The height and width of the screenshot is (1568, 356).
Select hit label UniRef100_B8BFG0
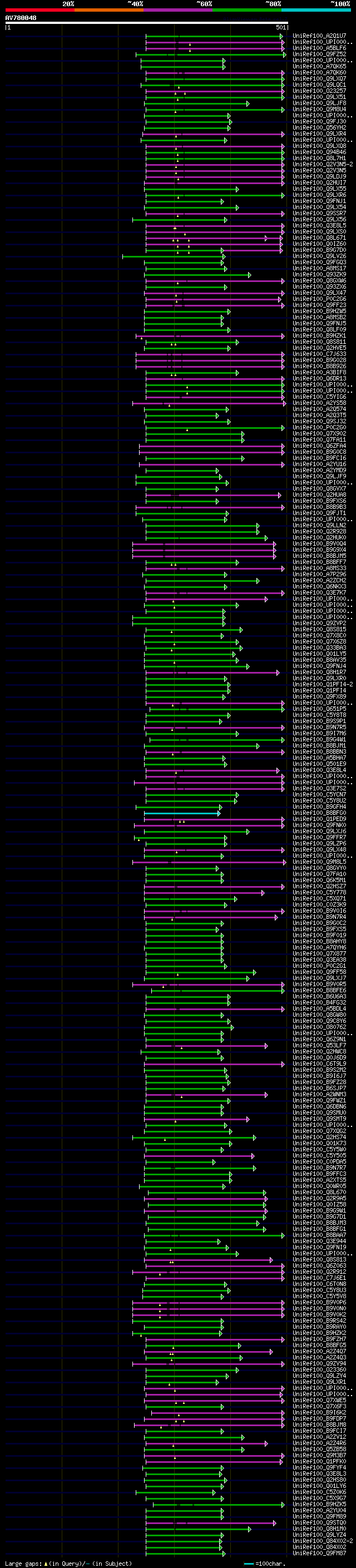coord(319,813)
